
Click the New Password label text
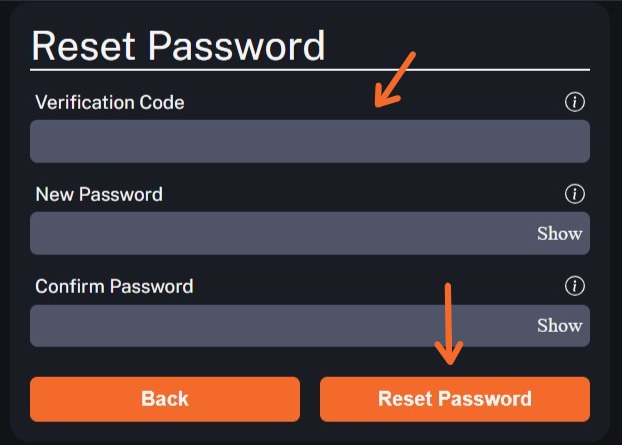99,194
